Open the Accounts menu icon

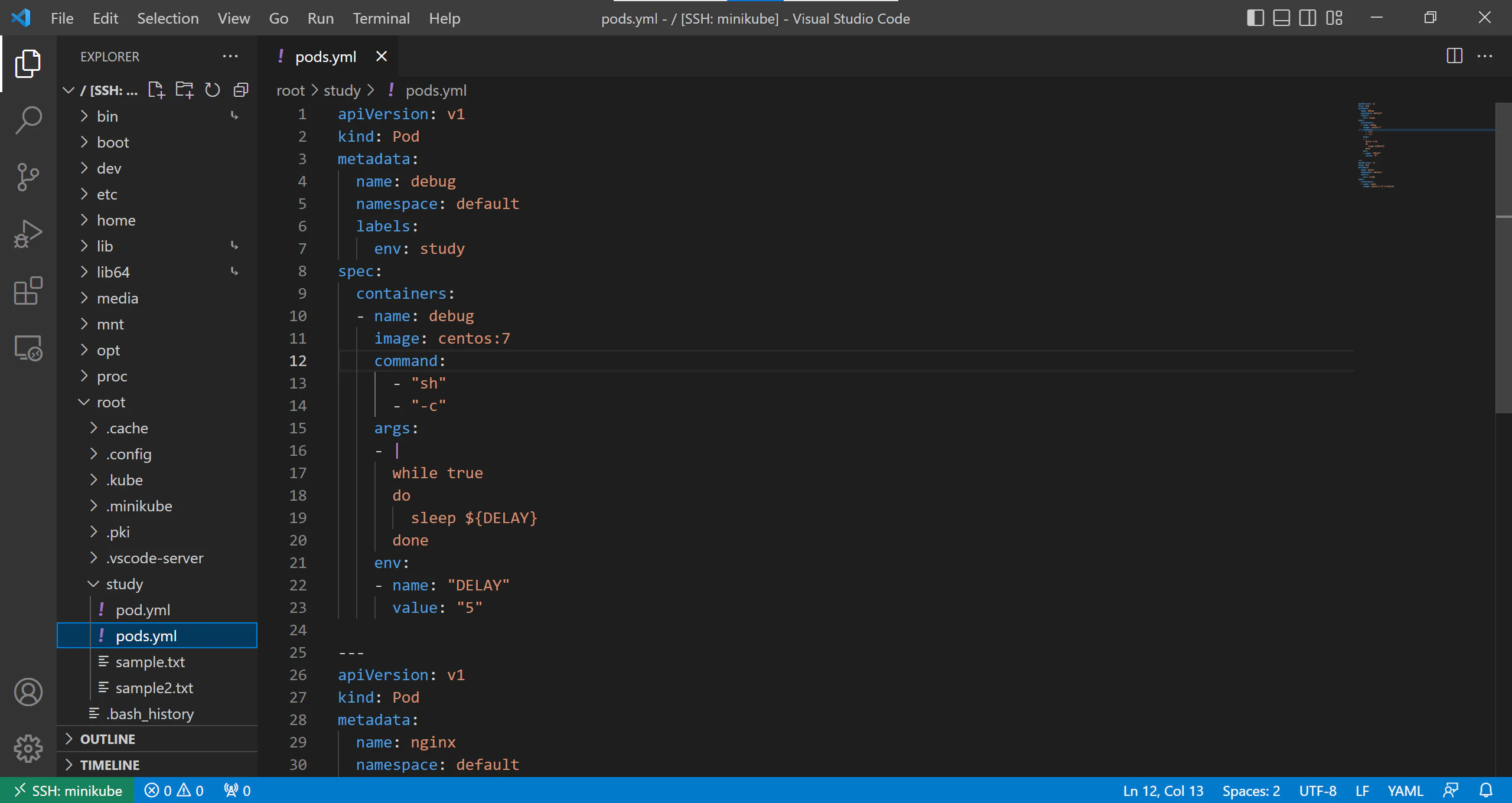pyautogui.click(x=28, y=692)
